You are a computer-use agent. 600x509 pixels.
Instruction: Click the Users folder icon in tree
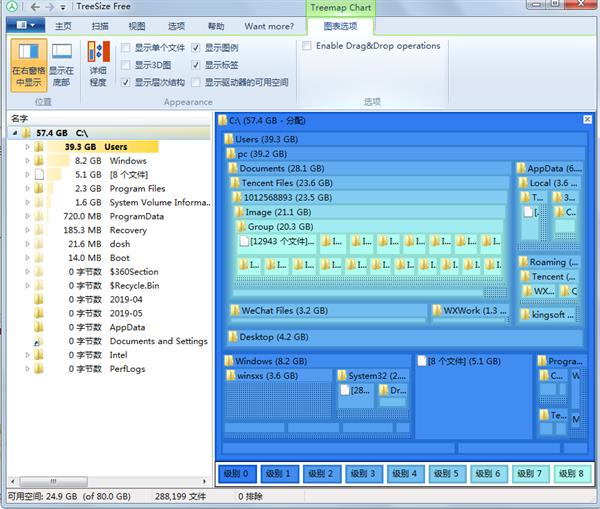[39, 147]
